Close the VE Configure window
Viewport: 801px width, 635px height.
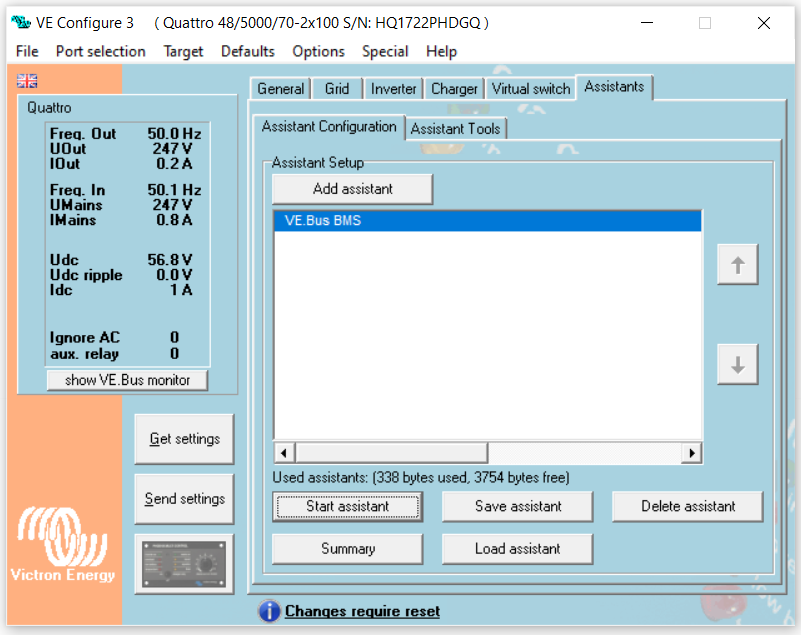point(764,23)
